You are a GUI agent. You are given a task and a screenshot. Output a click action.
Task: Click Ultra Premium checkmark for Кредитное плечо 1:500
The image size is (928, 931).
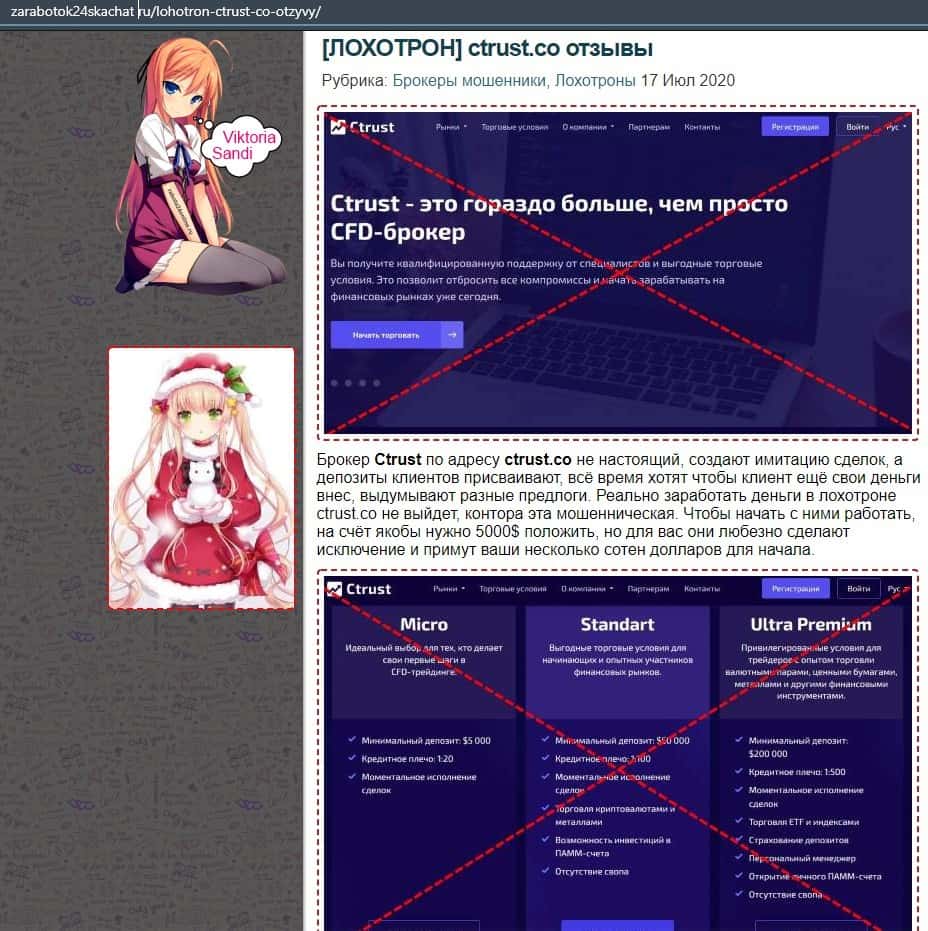click(739, 771)
